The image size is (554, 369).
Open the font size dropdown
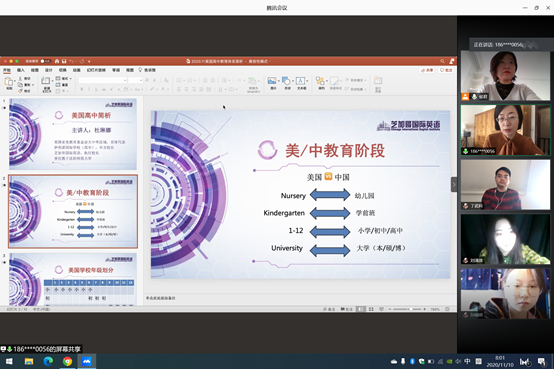point(135,81)
